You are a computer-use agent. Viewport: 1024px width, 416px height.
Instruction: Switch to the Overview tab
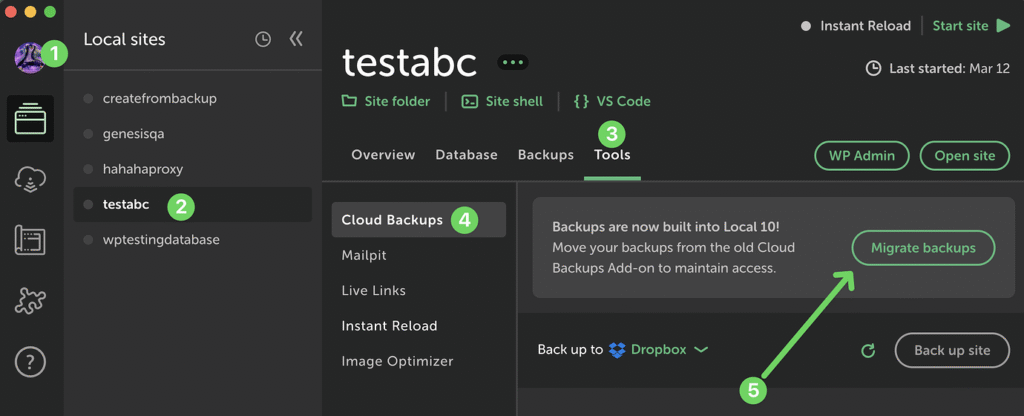383,155
